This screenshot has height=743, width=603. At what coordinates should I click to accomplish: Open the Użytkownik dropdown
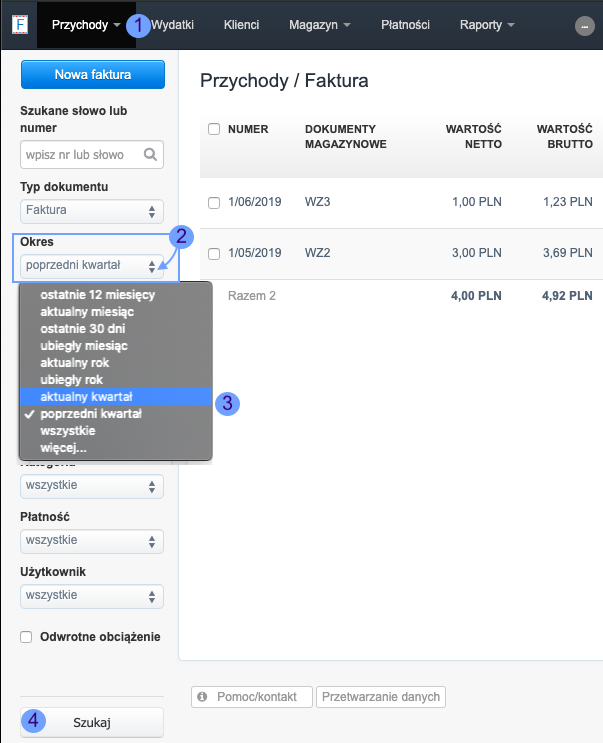pyautogui.click(x=92, y=596)
